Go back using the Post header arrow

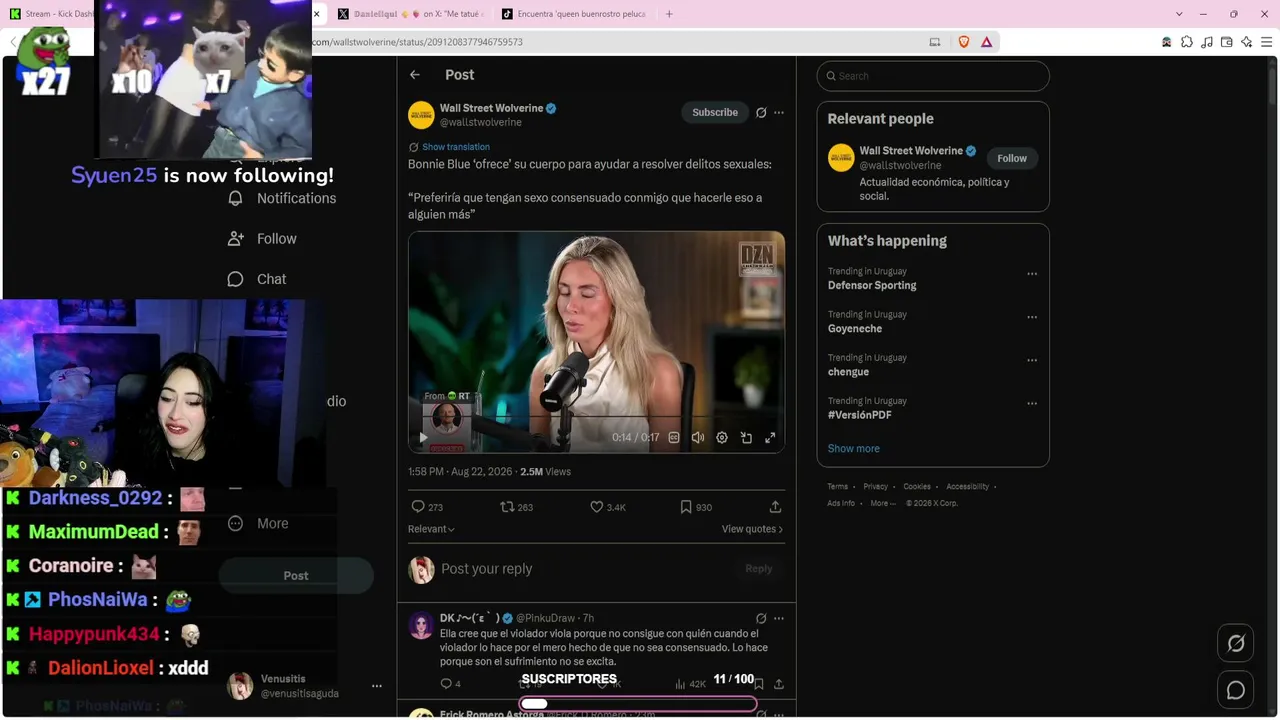(415, 75)
